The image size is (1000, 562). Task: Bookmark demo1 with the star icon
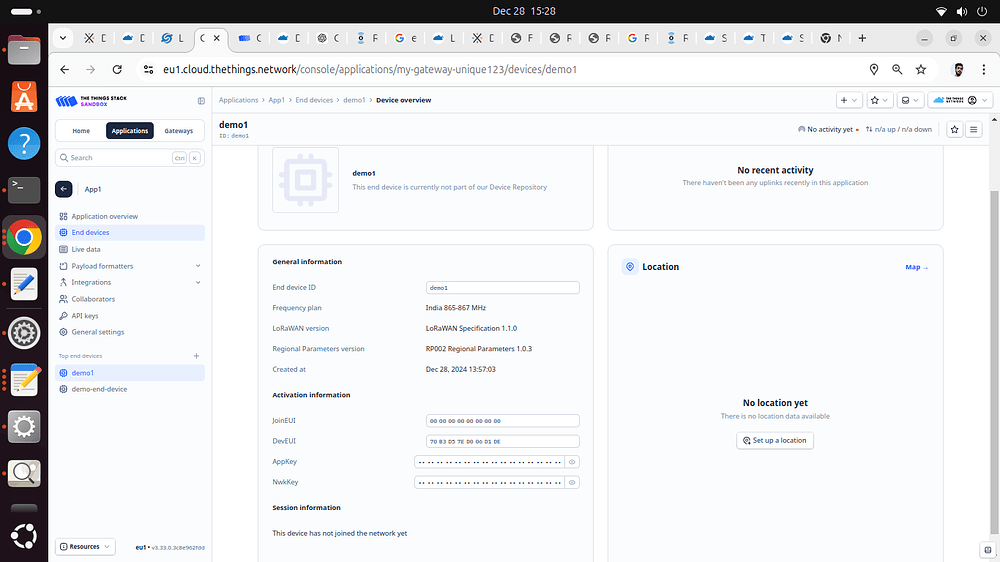click(x=954, y=130)
